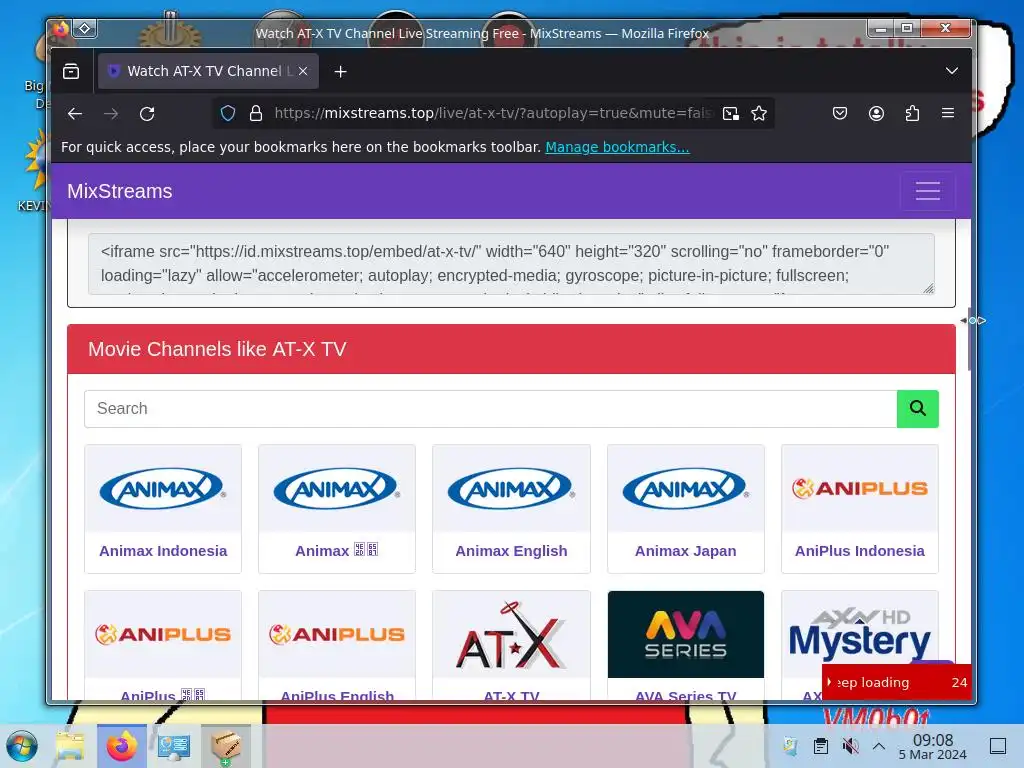
Task: Open the Firefox application menu
Action: coord(948,113)
